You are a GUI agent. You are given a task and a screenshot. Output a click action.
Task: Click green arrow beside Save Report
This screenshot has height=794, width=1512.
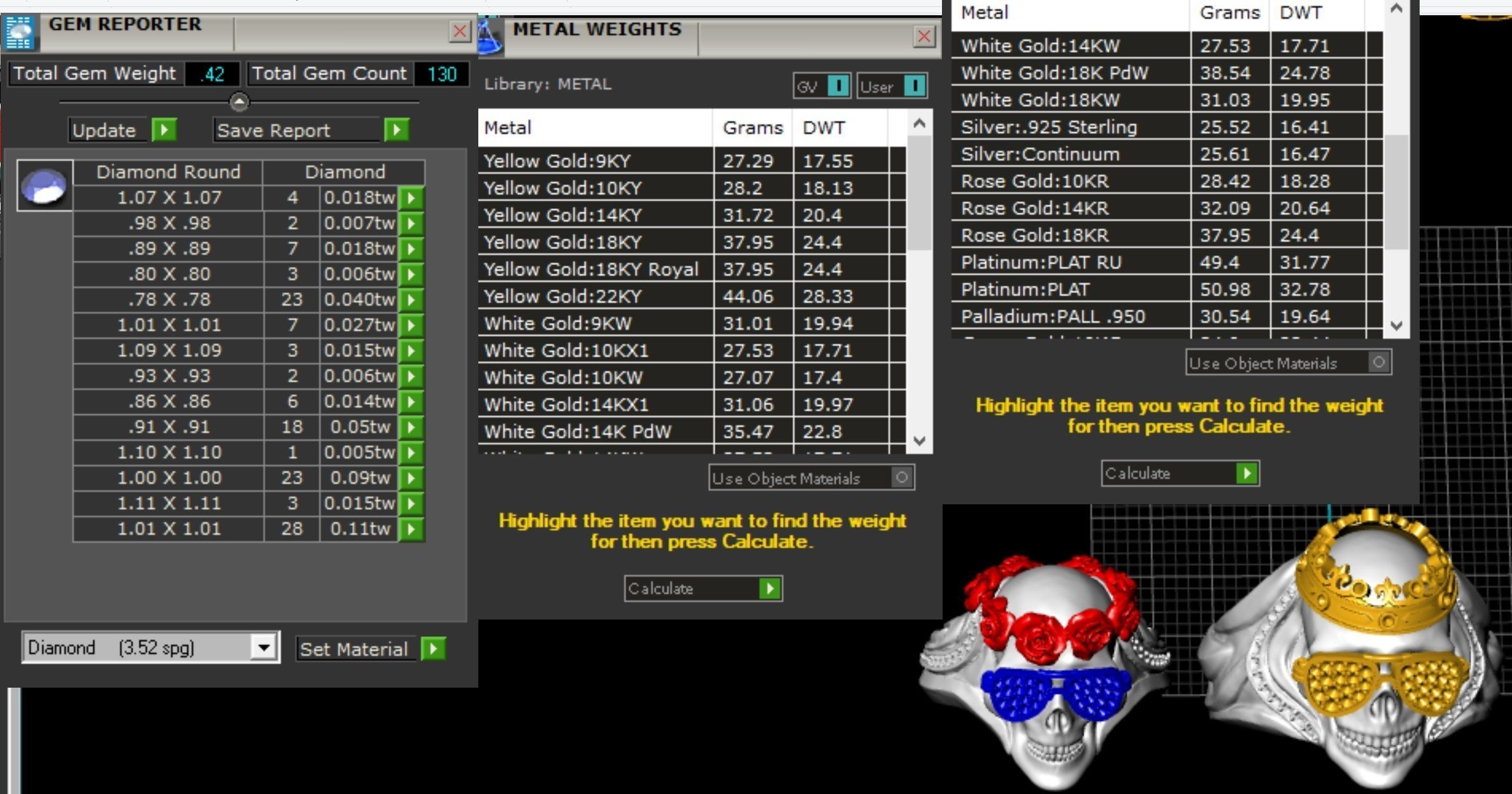tap(396, 131)
